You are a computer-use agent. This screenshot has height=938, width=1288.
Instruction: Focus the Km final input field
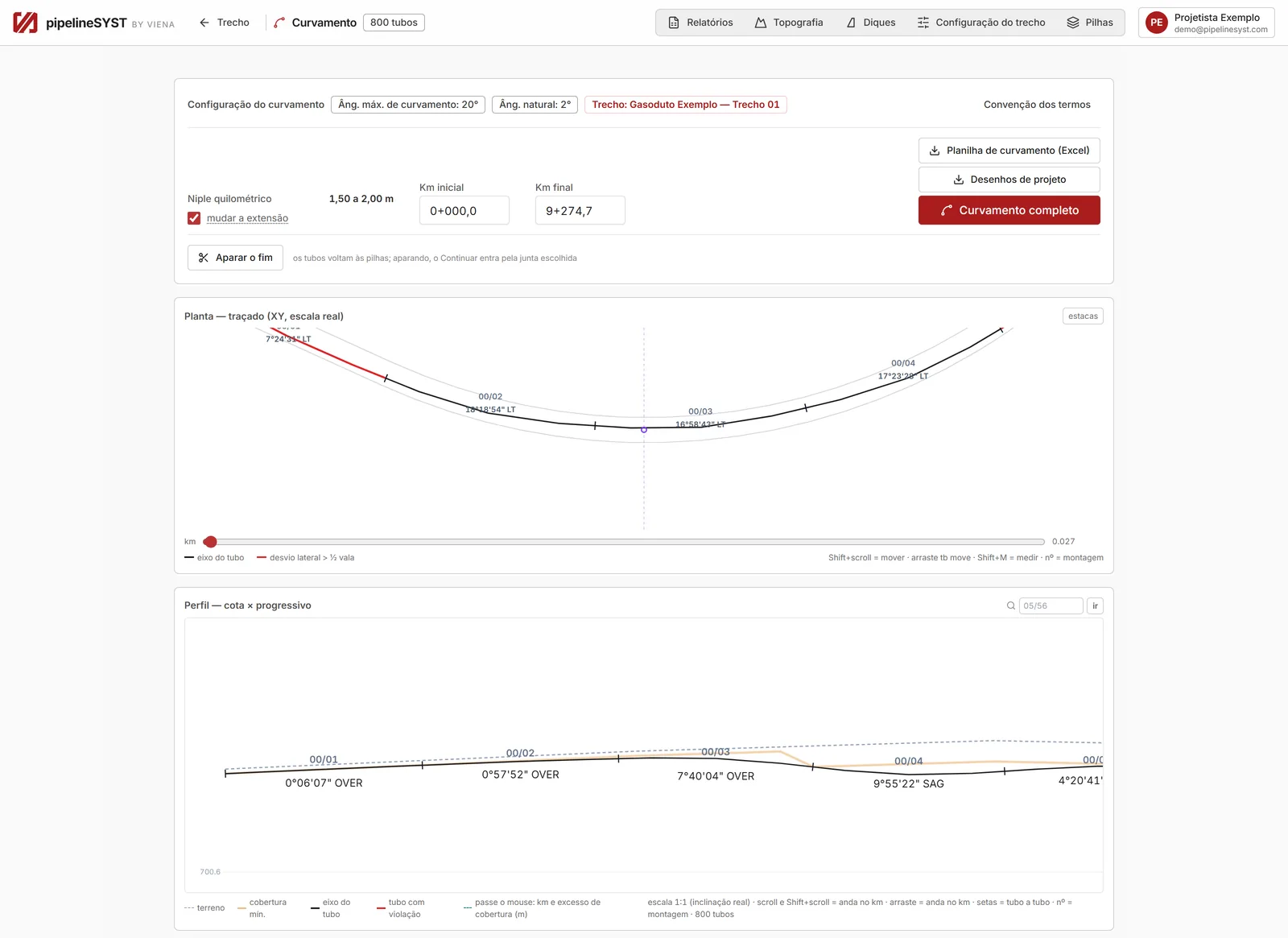pos(580,210)
